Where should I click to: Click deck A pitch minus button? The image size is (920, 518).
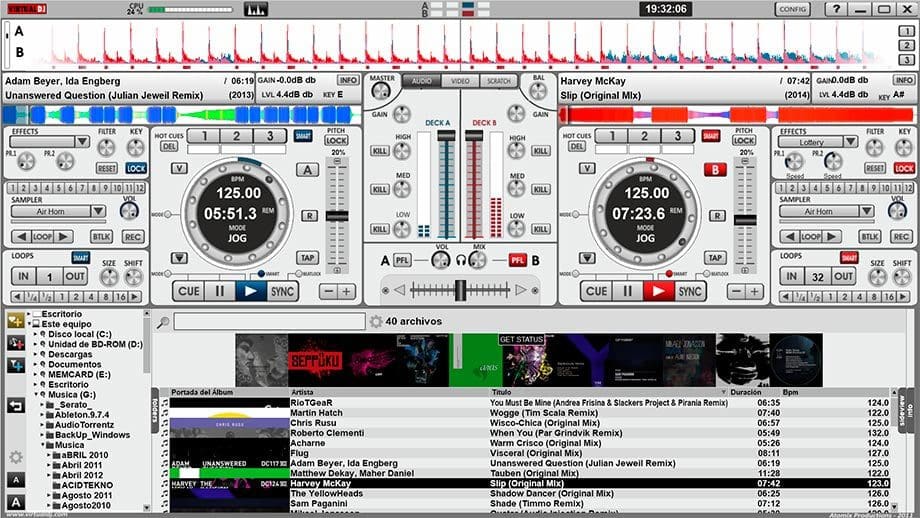pyautogui.click(x=329, y=291)
